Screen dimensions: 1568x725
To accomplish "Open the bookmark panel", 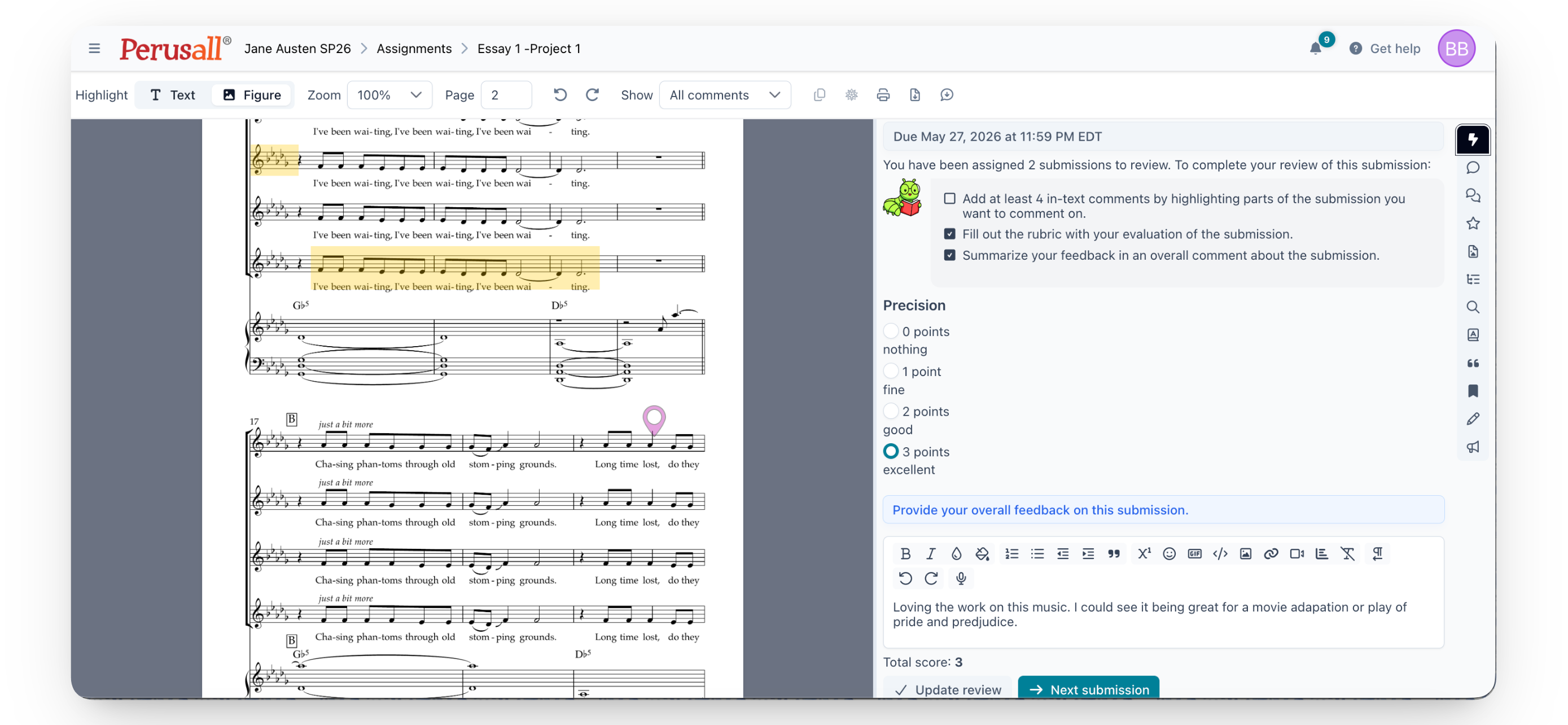I will coord(1473,391).
